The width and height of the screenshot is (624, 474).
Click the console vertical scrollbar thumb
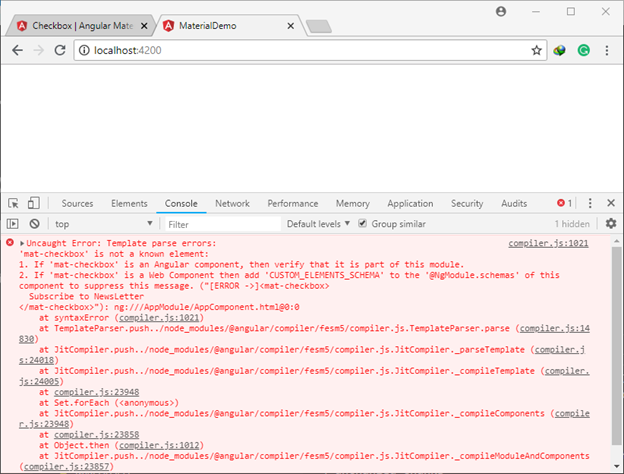(616, 345)
